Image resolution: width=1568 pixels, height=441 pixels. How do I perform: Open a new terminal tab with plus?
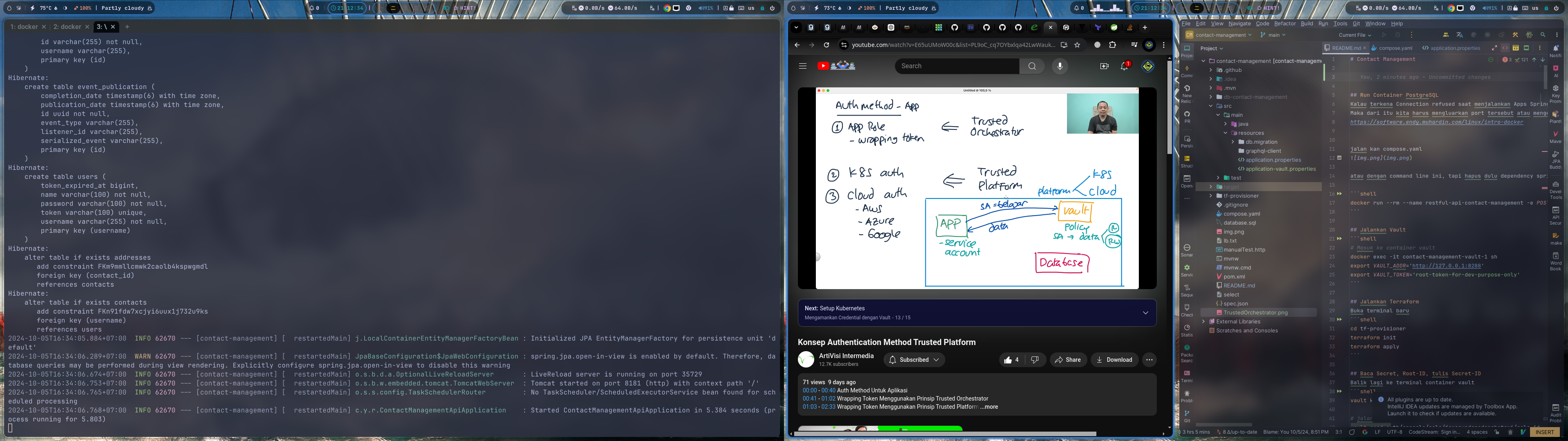127,27
